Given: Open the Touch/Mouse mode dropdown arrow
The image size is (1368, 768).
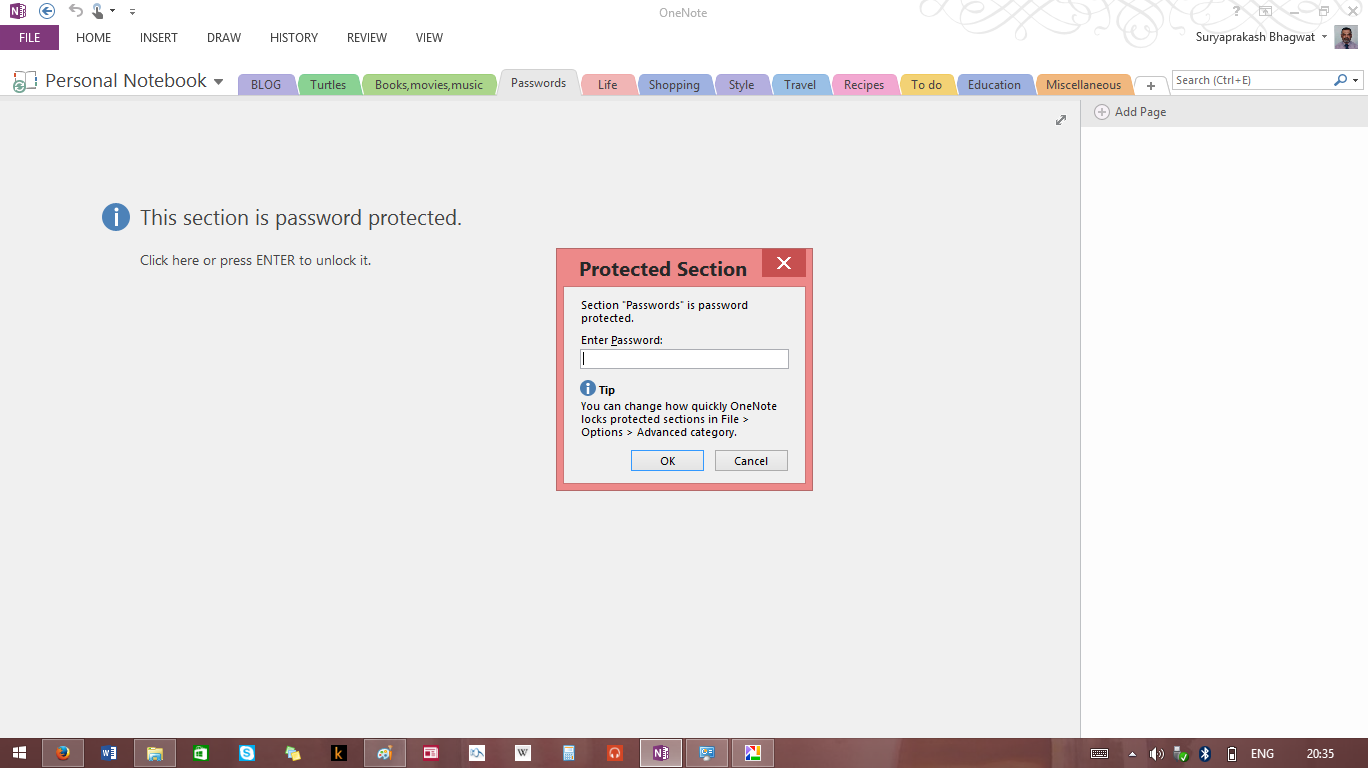Looking at the screenshot, I should pos(112,12).
